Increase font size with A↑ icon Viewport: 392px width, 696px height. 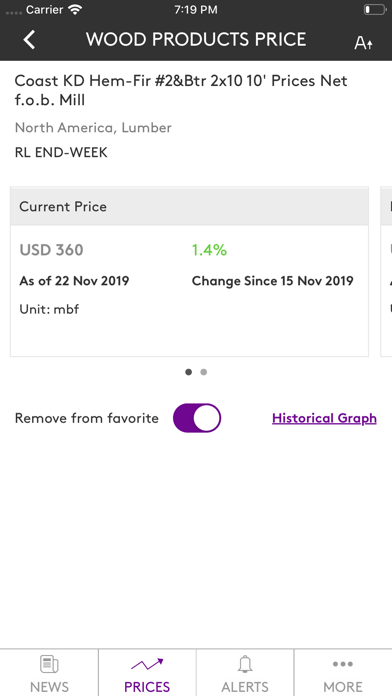coord(364,43)
